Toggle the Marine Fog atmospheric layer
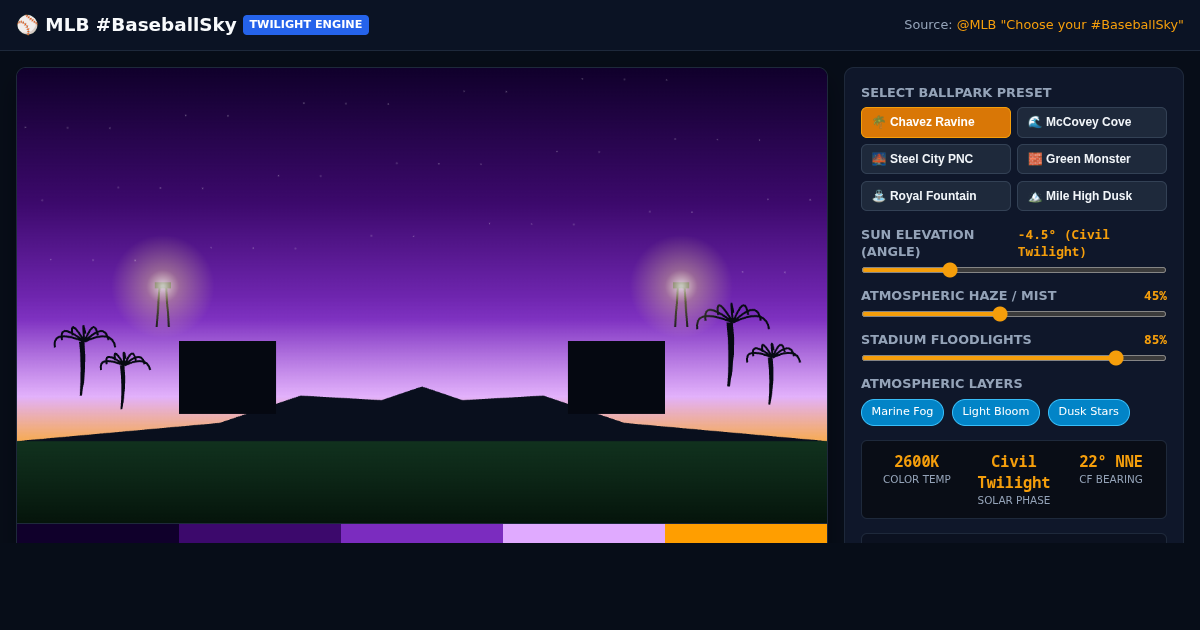 point(902,412)
